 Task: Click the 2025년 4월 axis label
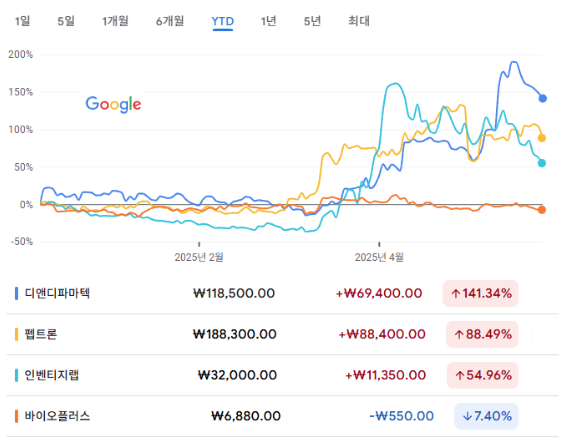pyautogui.click(x=379, y=257)
